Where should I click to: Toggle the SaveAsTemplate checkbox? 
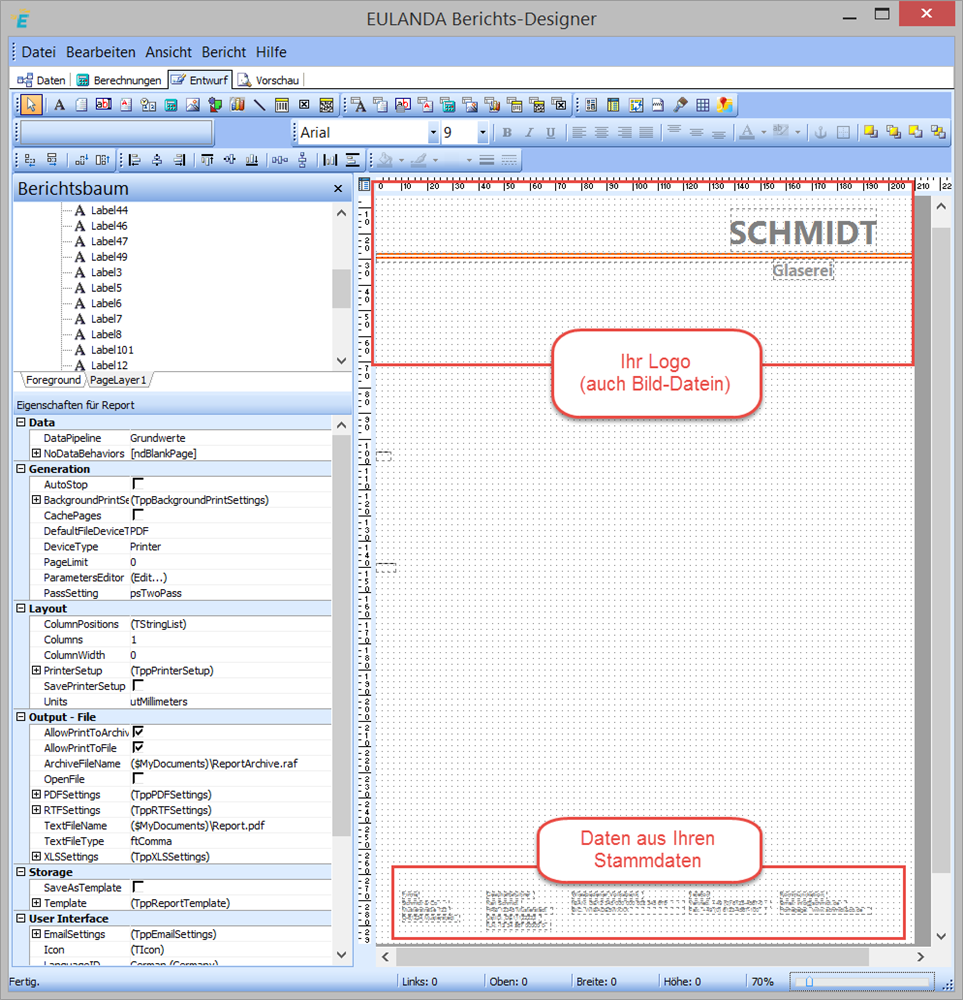click(138, 887)
